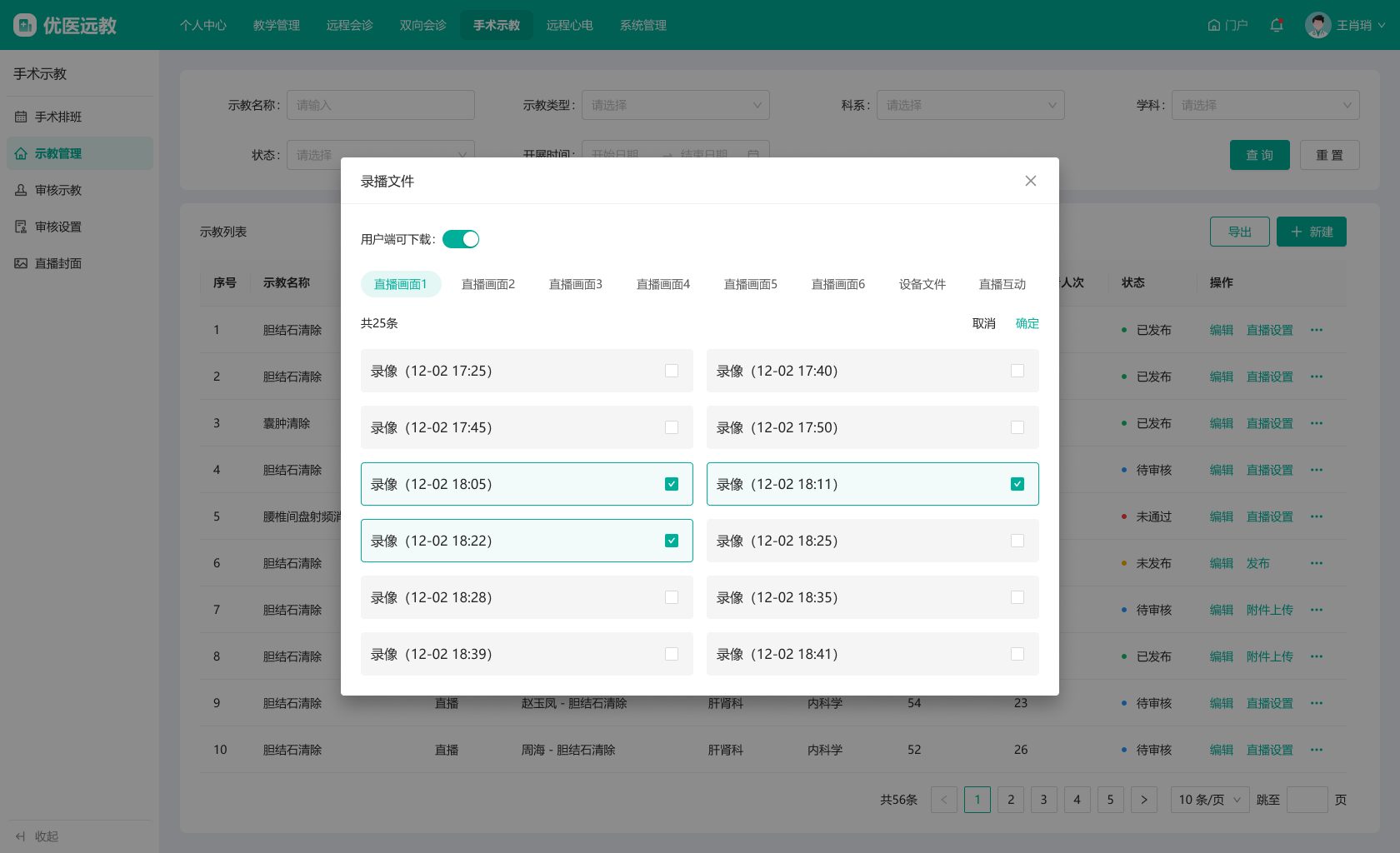Toggle the user download switch off
The image size is (1400, 853).
tap(461, 239)
